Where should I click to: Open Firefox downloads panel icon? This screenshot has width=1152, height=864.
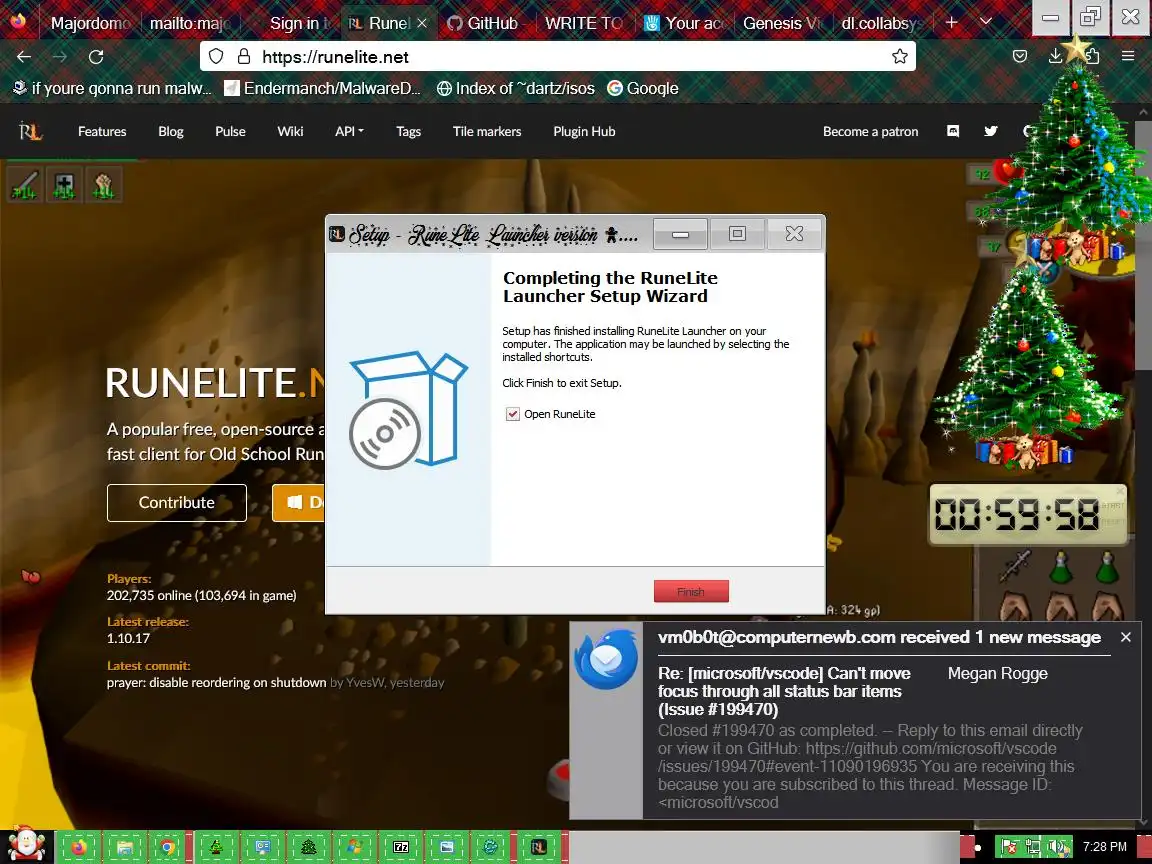[1055, 57]
